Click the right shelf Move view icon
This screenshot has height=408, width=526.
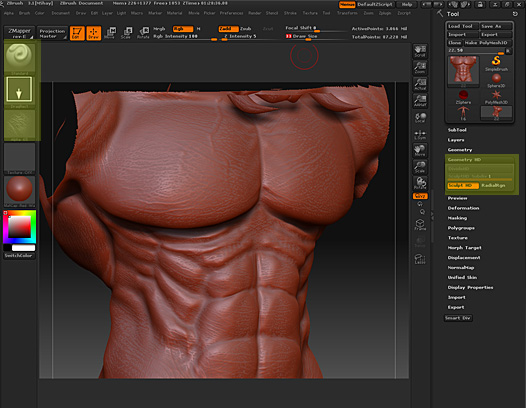(x=420, y=150)
